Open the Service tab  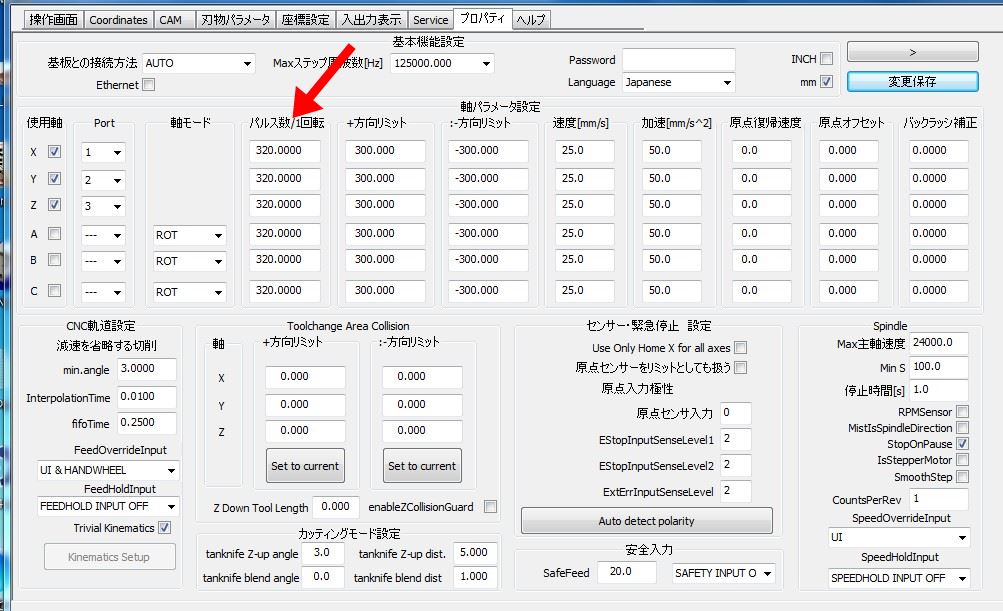click(x=430, y=19)
